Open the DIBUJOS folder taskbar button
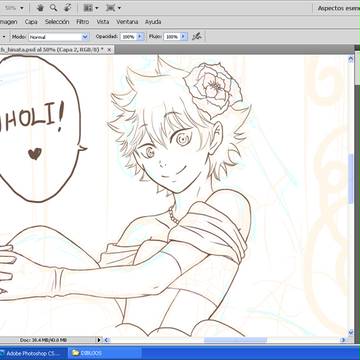Screen dimensions: 360x360 [x=105, y=353]
